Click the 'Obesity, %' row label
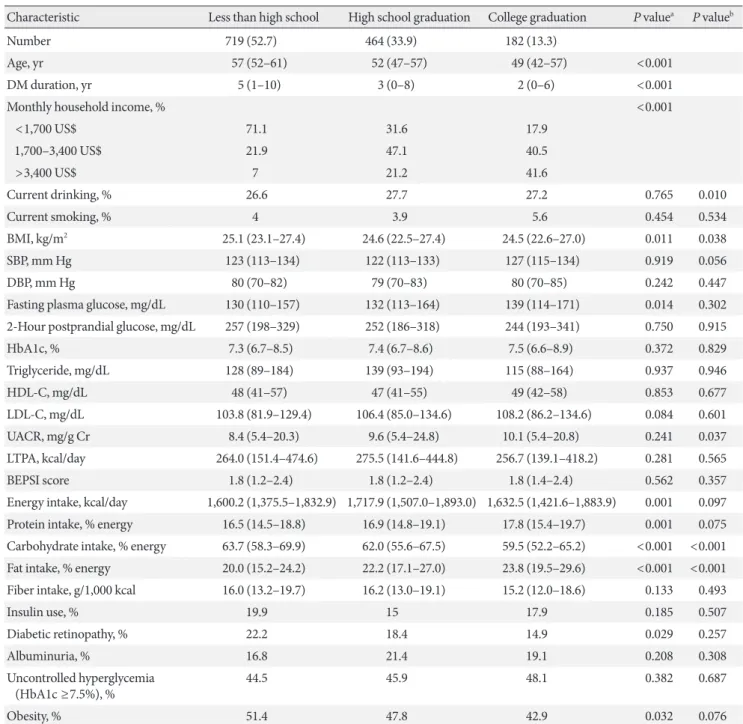The width and height of the screenshot is (743, 724). pos(34,716)
